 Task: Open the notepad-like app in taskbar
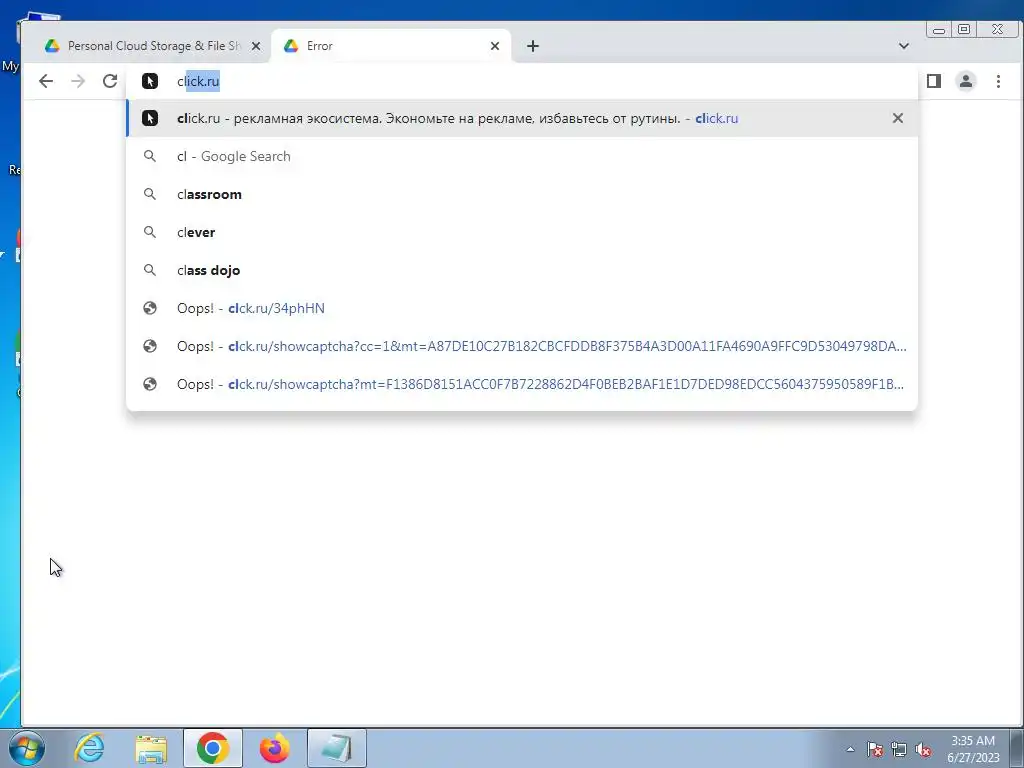[x=336, y=748]
